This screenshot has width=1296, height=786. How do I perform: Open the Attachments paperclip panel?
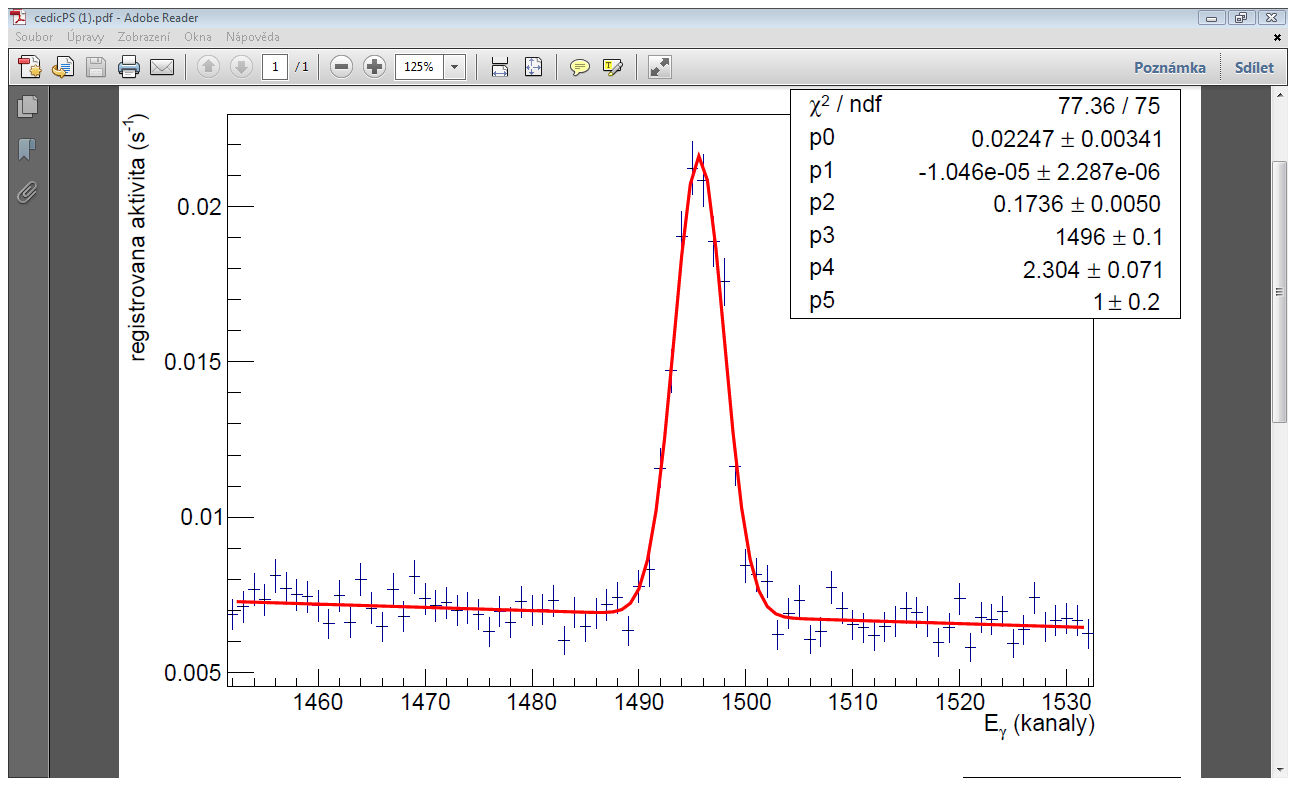(x=27, y=192)
